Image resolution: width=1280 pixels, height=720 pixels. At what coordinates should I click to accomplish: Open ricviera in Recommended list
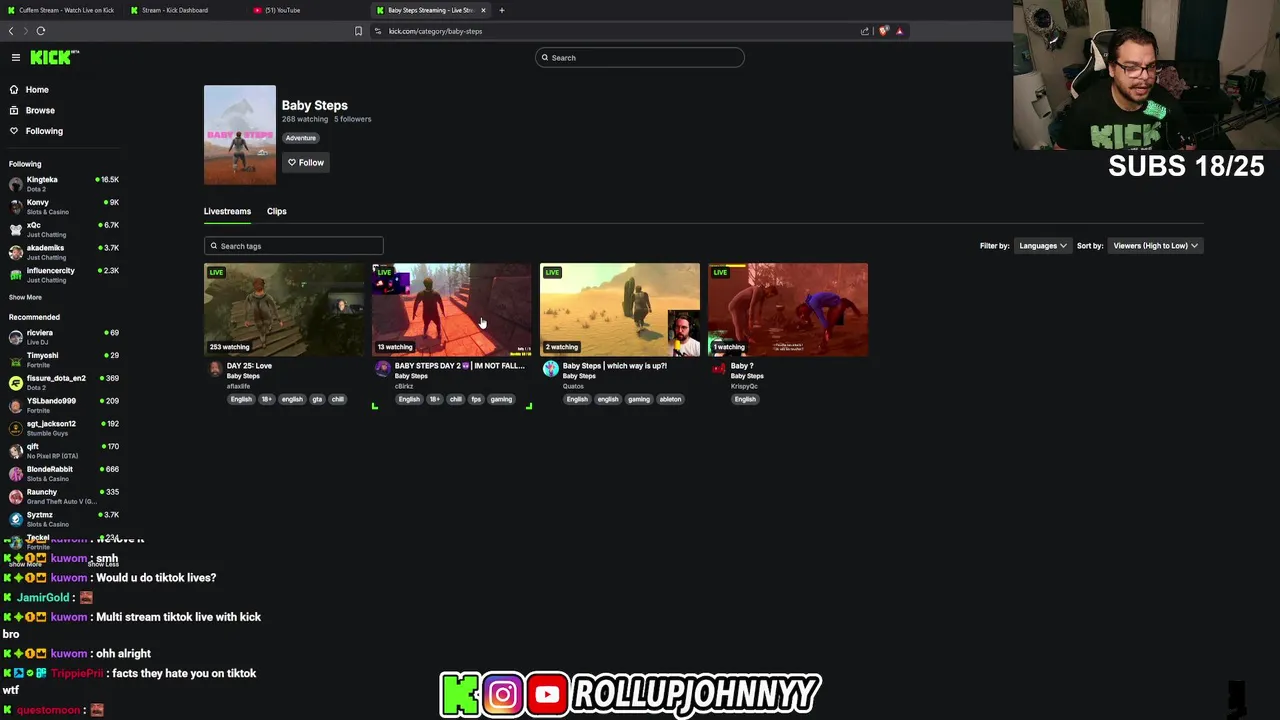pyautogui.click(x=63, y=337)
